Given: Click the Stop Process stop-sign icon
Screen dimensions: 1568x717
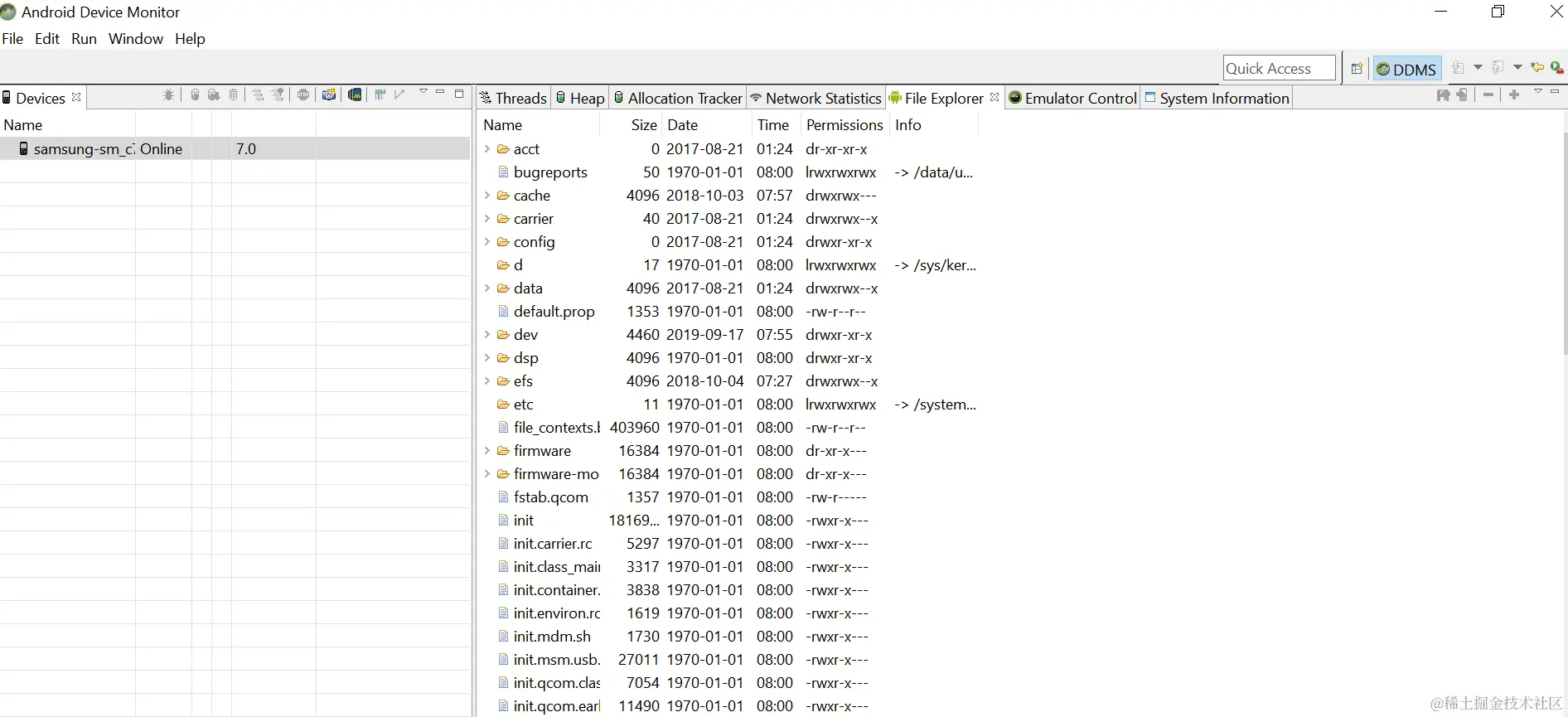Looking at the screenshot, I should [303, 95].
